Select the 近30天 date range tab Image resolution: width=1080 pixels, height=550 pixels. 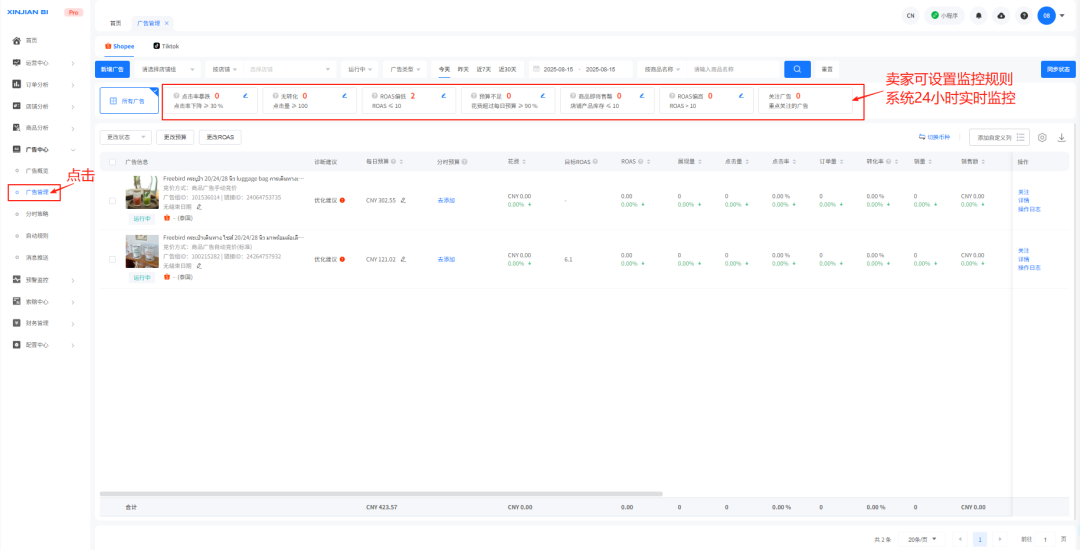click(507, 69)
